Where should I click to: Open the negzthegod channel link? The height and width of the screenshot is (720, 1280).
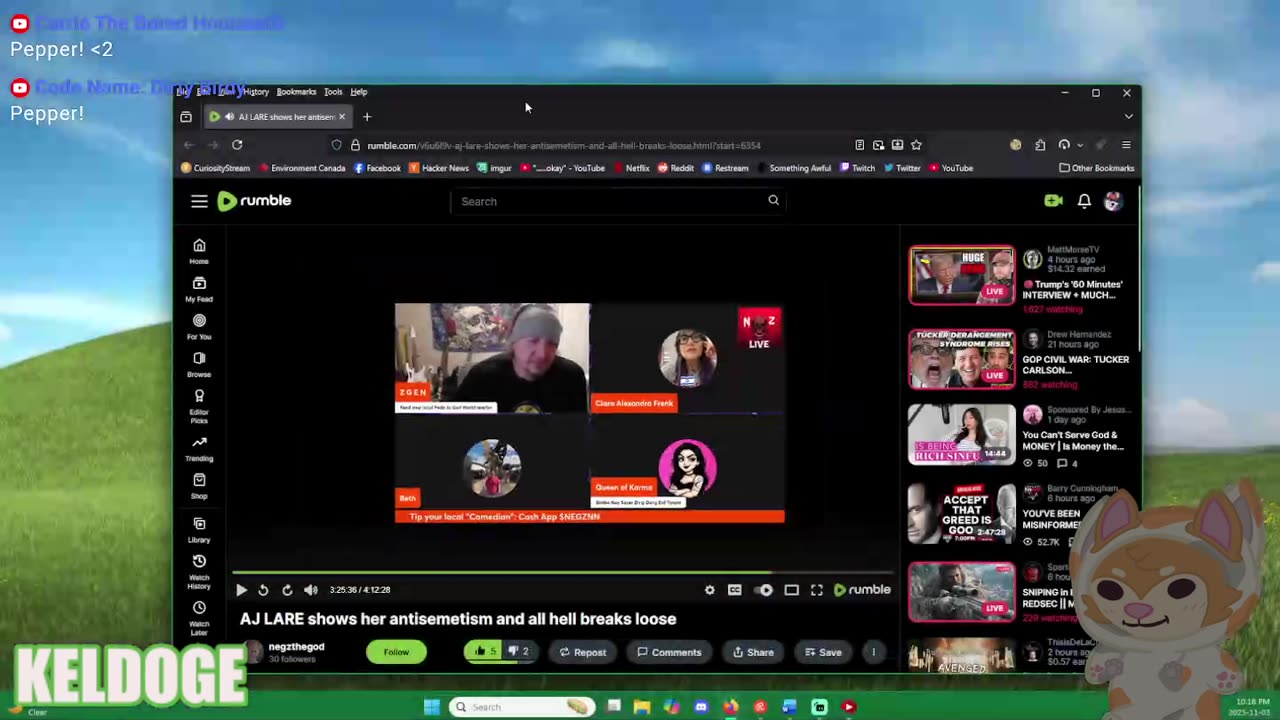tap(296, 647)
